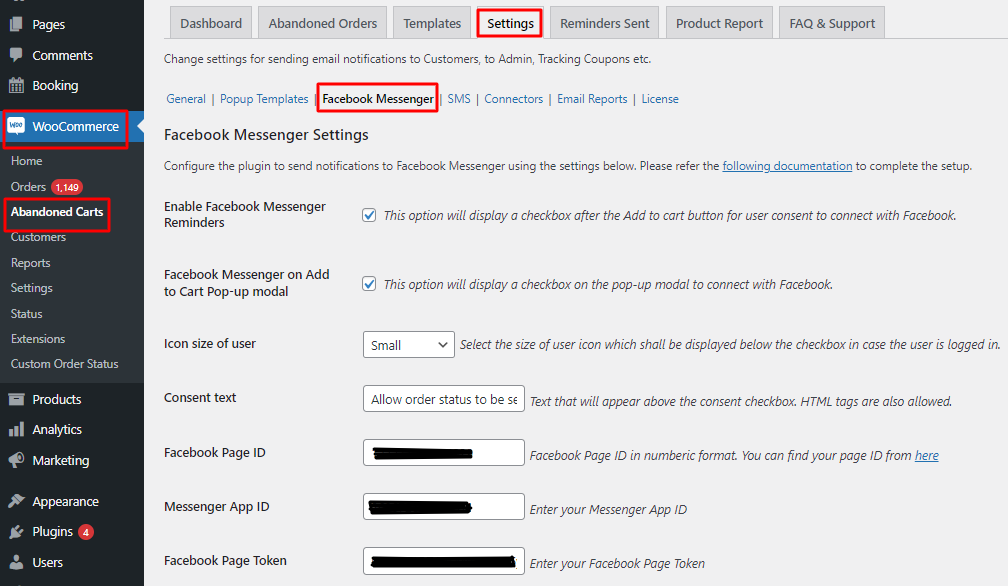Click the Marketing megaphone icon
This screenshot has width=1008, height=586.
click(x=17, y=460)
